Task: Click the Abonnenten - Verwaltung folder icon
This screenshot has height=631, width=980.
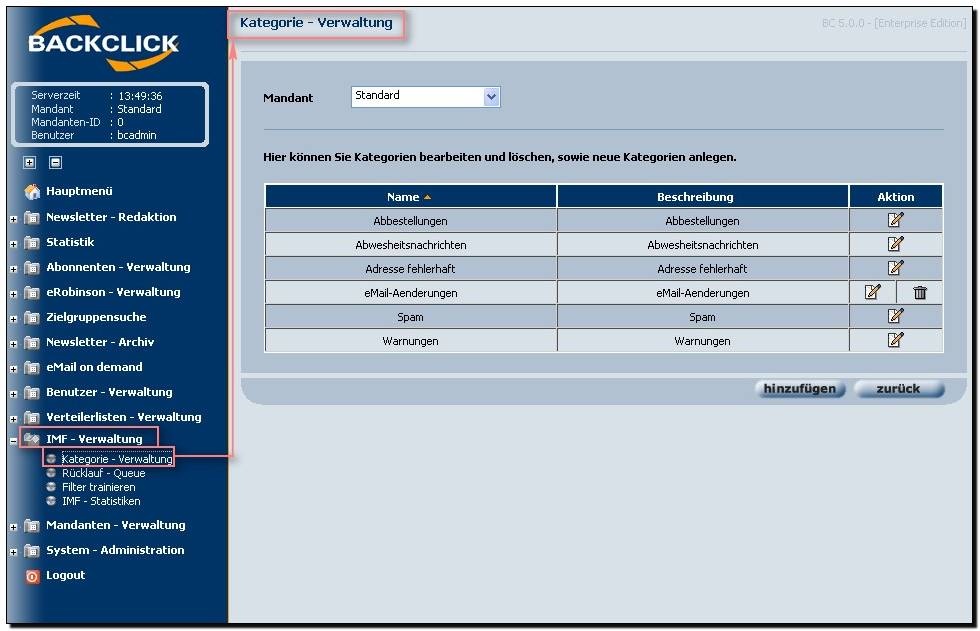Action: pyautogui.click(x=31, y=267)
